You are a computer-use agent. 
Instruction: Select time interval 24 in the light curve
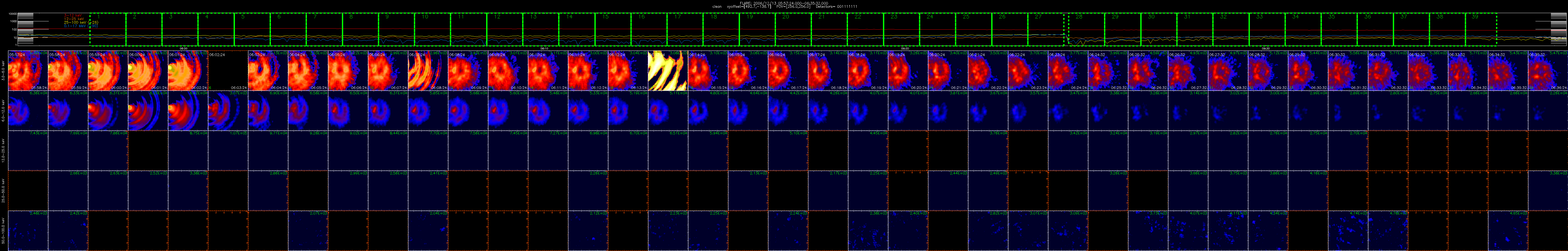pyautogui.click(x=938, y=29)
